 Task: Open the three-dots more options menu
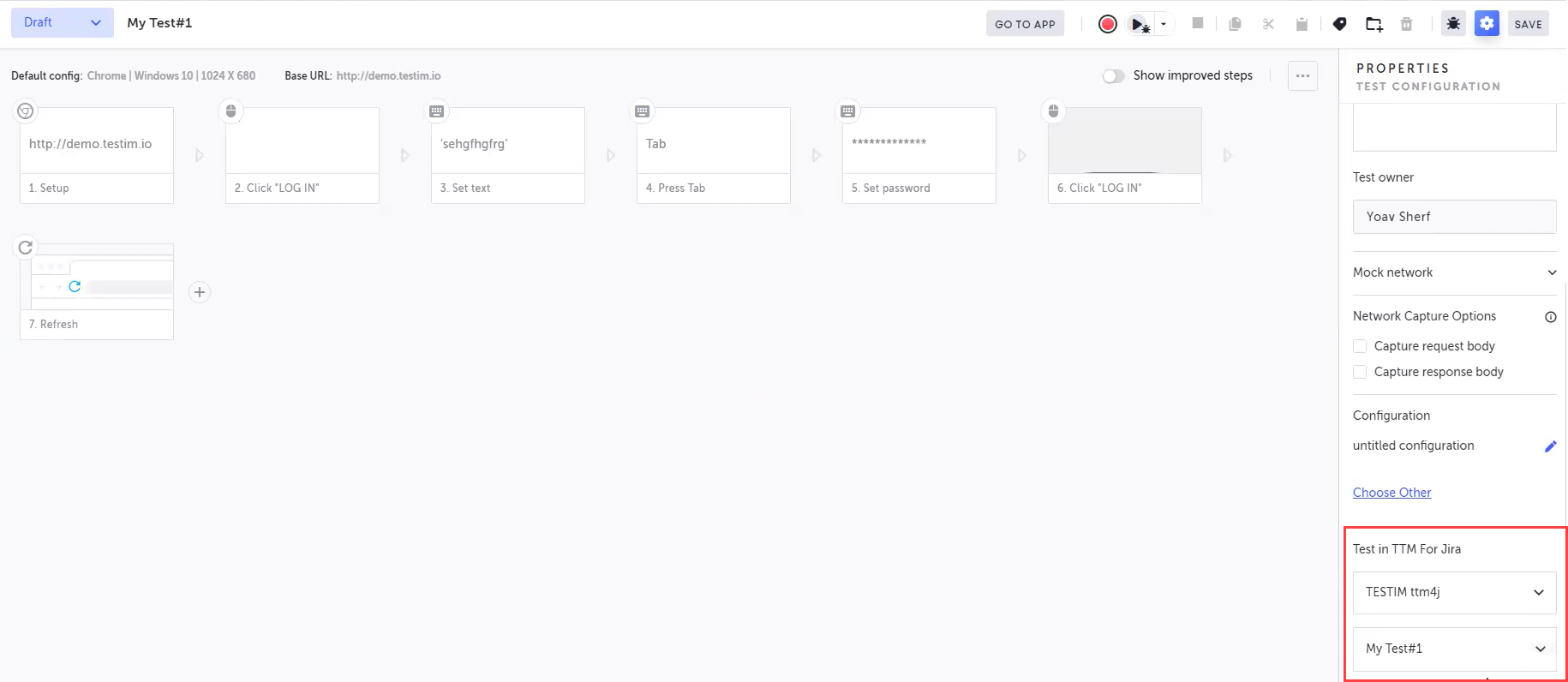point(1302,75)
